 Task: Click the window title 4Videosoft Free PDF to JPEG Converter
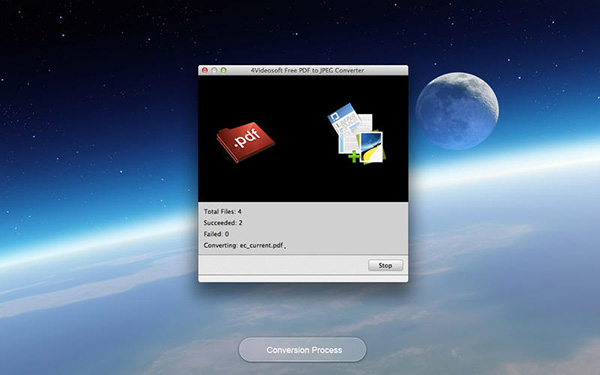point(307,70)
